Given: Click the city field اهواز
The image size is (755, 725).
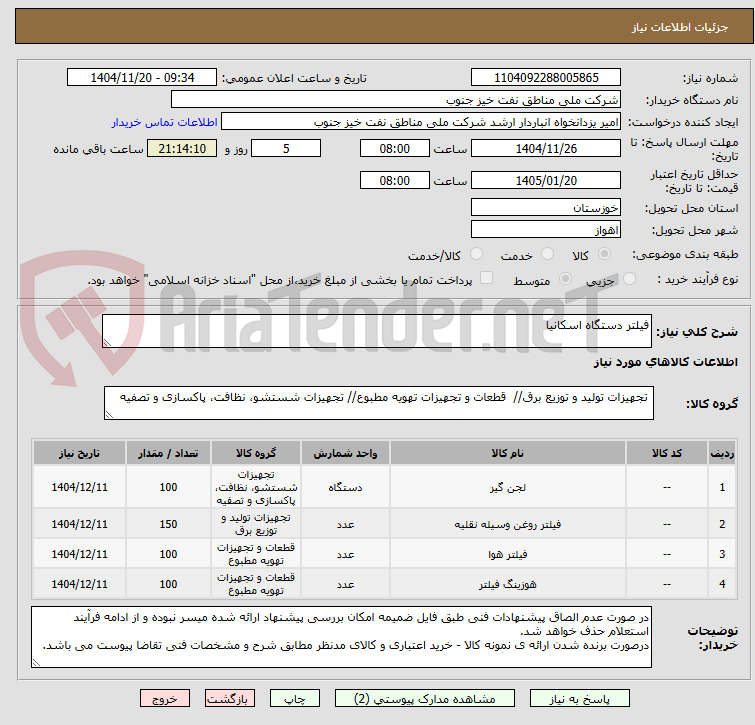Looking at the screenshot, I should (x=546, y=230).
